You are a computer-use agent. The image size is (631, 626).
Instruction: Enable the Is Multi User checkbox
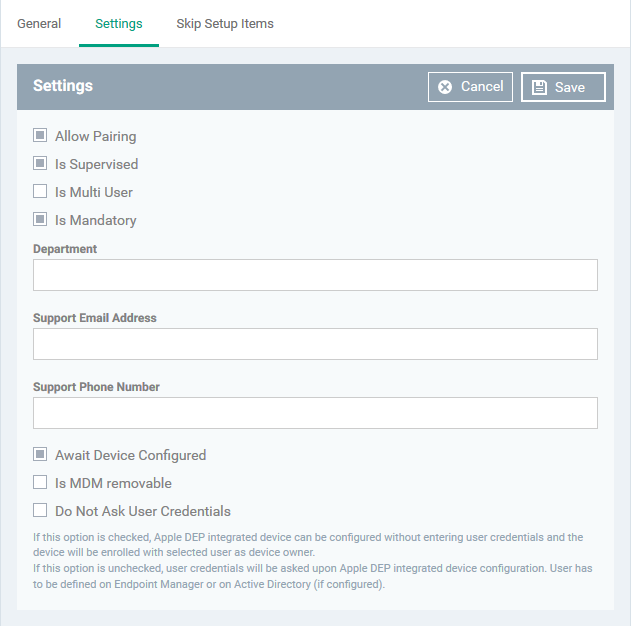pos(40,191)
